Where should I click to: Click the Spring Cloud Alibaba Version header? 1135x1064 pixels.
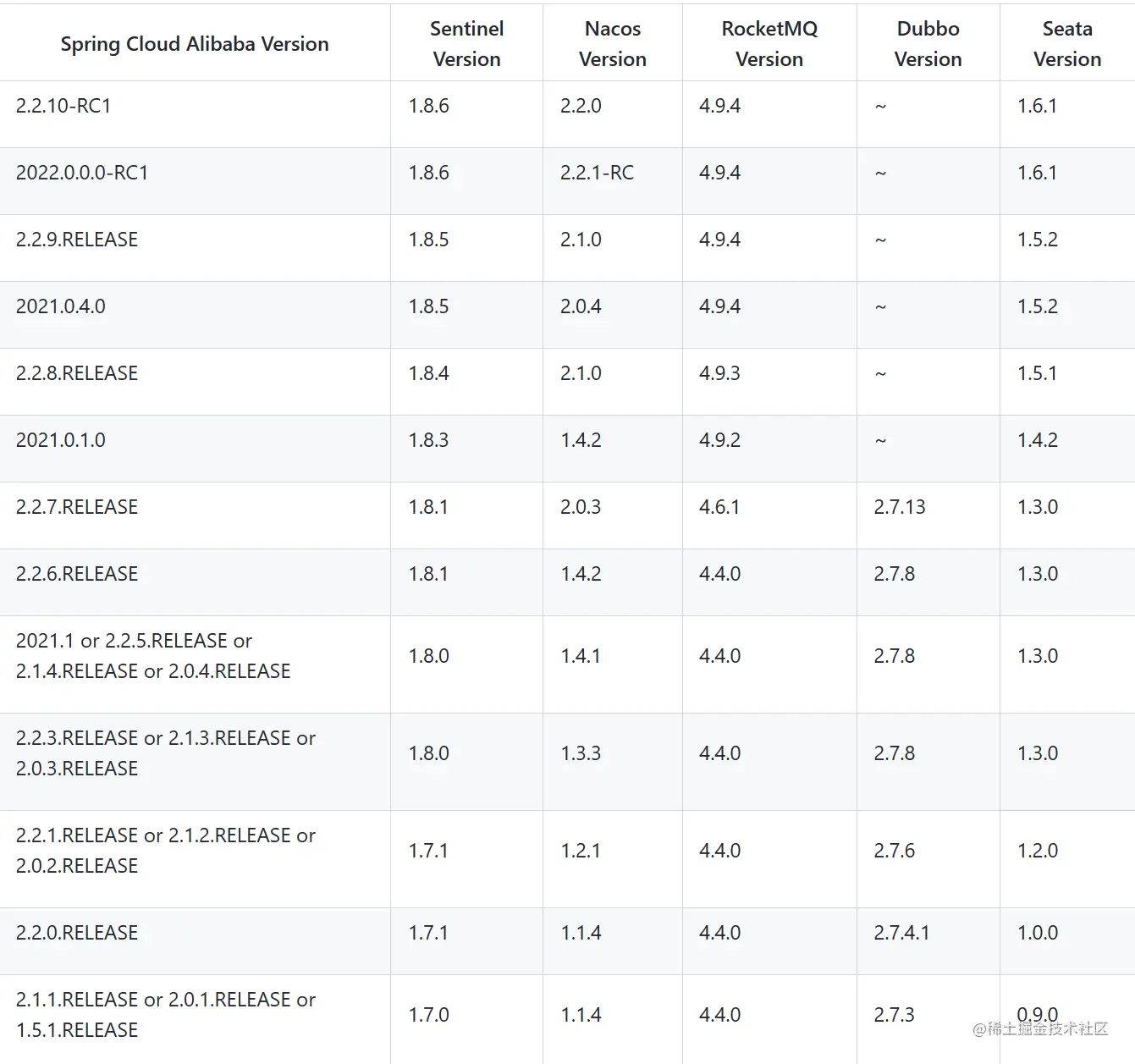[195, 44]
